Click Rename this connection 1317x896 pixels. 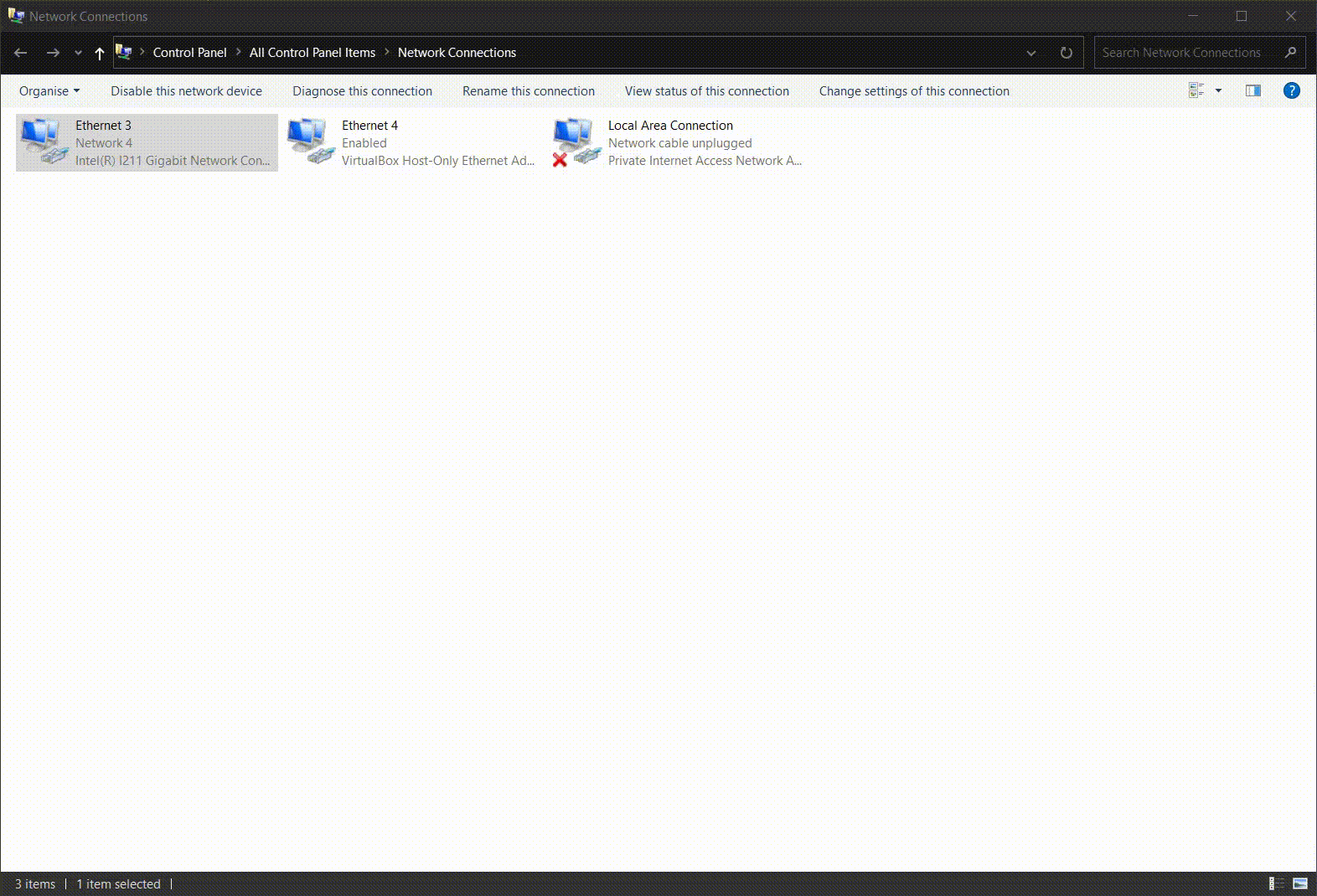[529, 91]
